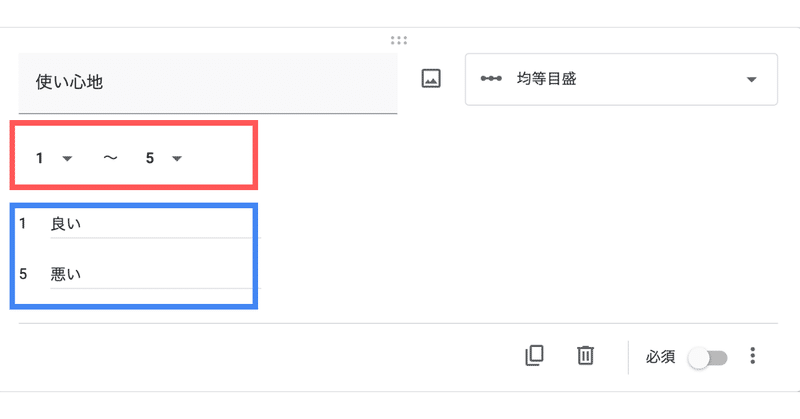
Task: Toggle the 必須 required switch
Action: click(x=707, y=358)
